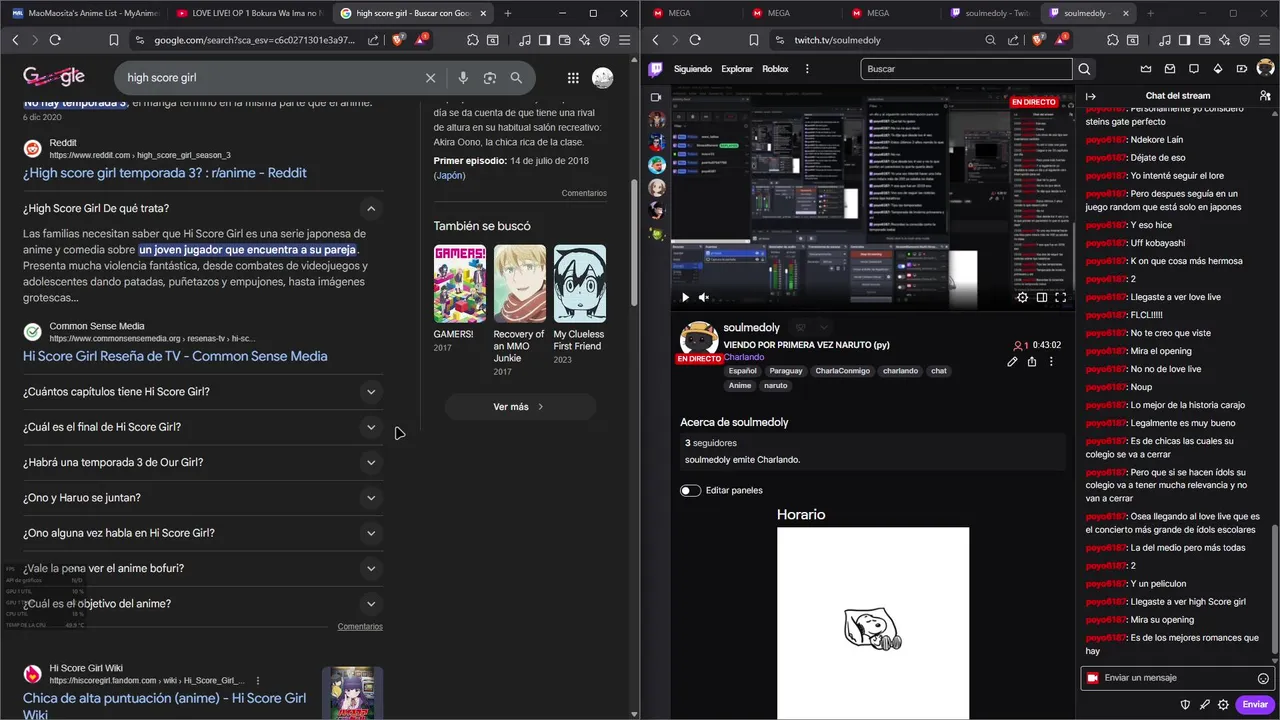Image resolution: width=1280 pixels, height=720 pixels.
Task: Toggle the Editar paneles switch
Action: coord(690,490)
